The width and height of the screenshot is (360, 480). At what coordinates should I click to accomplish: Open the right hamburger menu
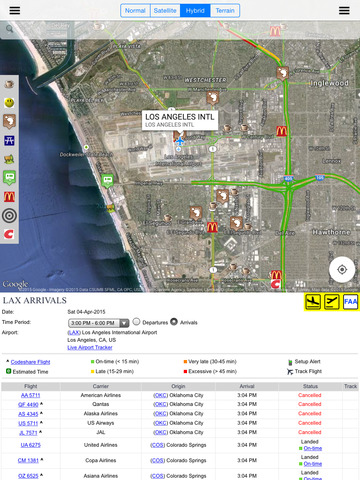[x=344, y=10]
